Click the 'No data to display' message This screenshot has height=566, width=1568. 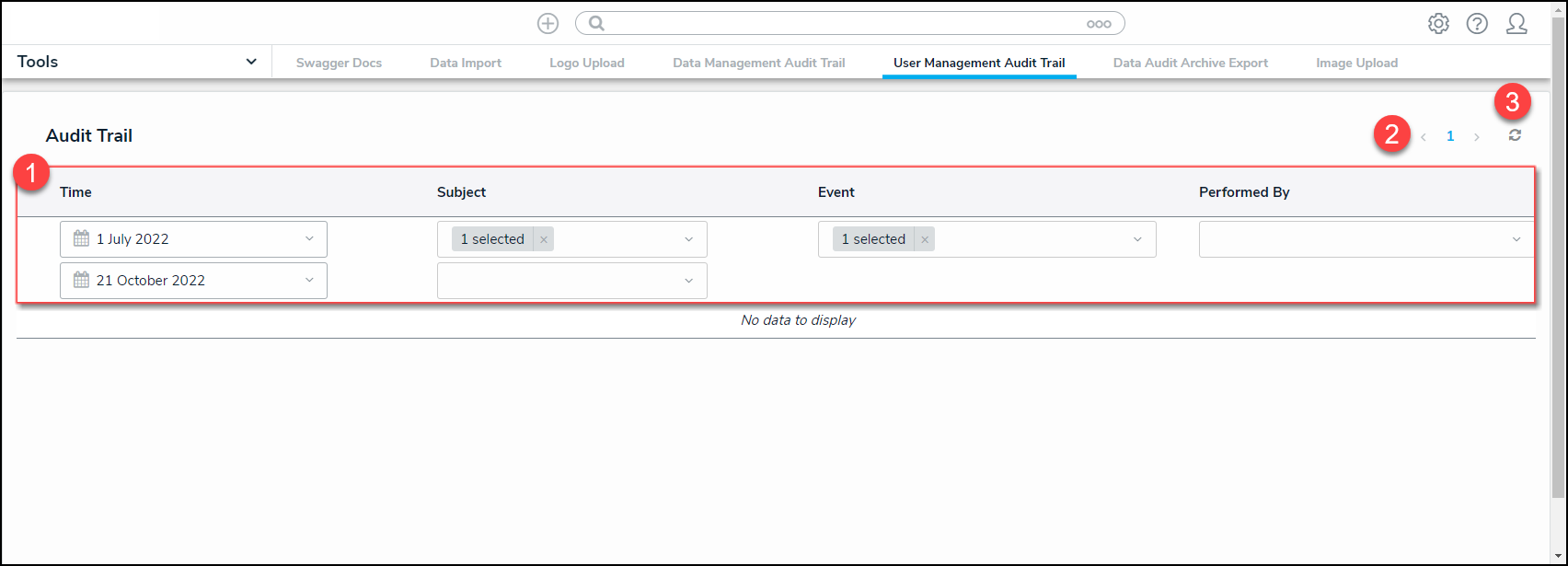point(798,320)
